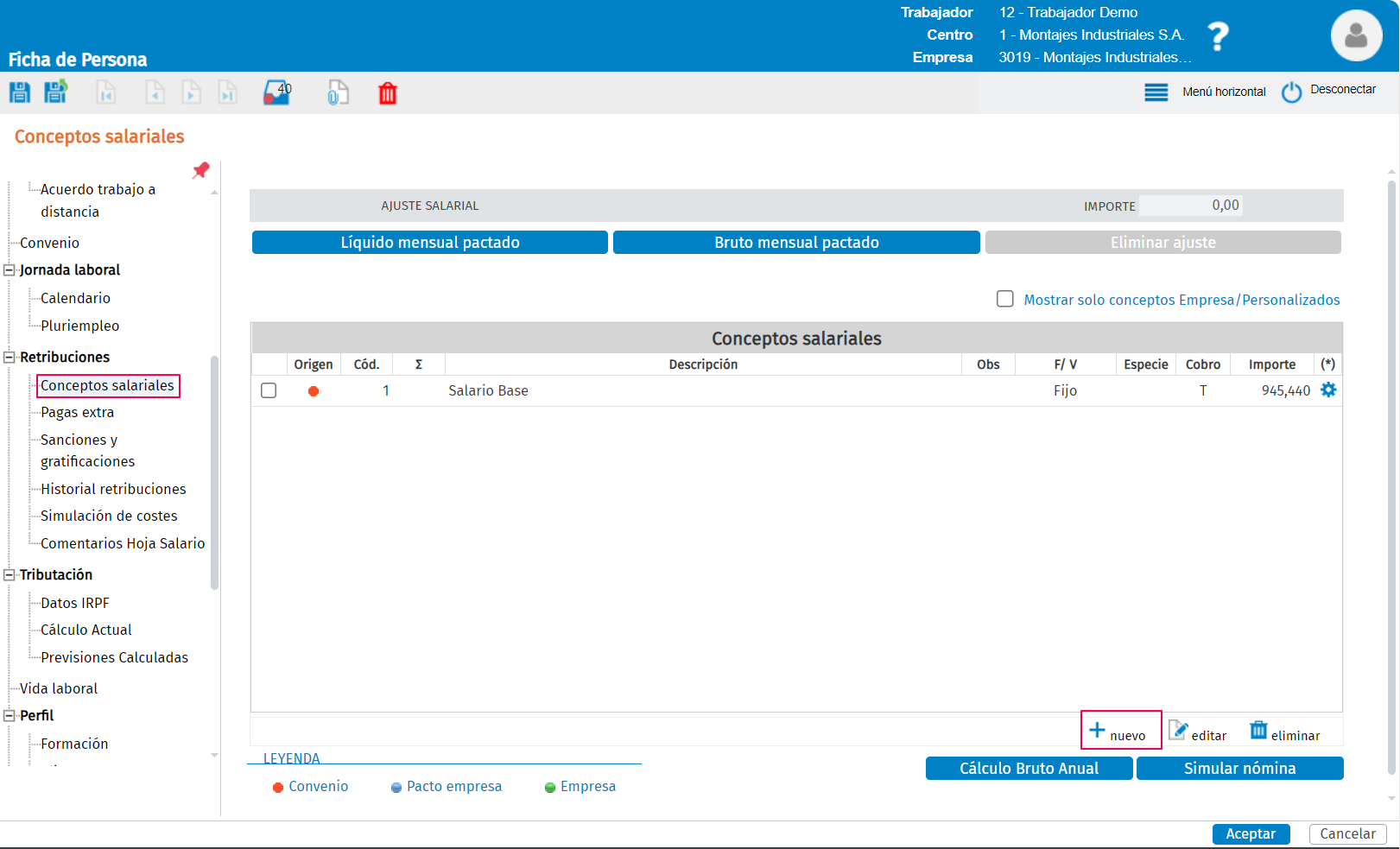1400x849 pixels.
Task: Click the blue Save floppy disk icon
Action: (20, 92)
